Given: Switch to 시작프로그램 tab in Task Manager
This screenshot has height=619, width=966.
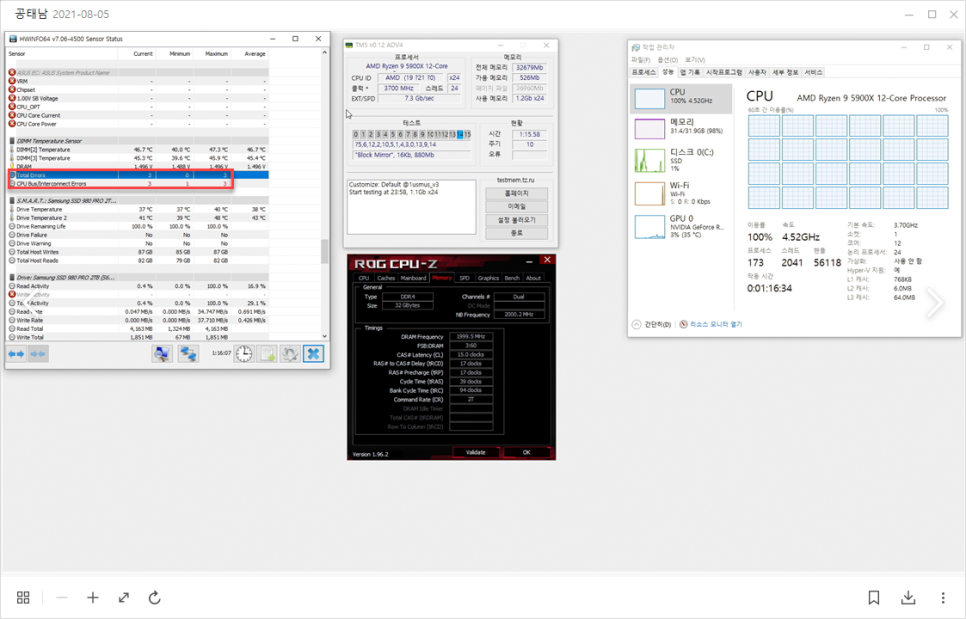Looking at the screenshot, I should point(724,72).
